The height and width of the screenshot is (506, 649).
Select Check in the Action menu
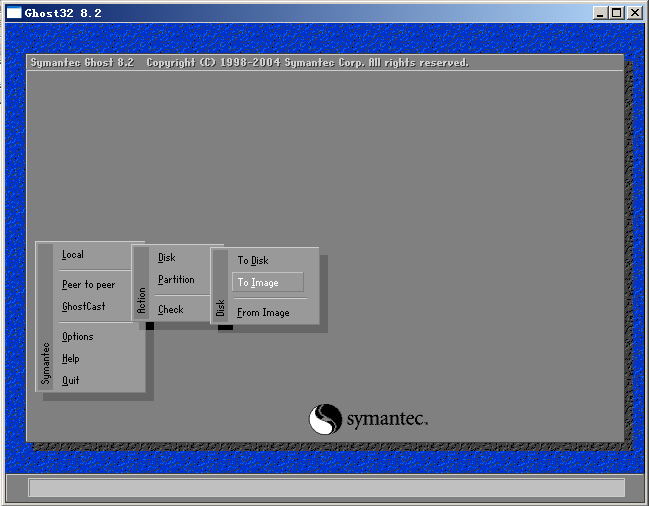(x=171, y=309)
